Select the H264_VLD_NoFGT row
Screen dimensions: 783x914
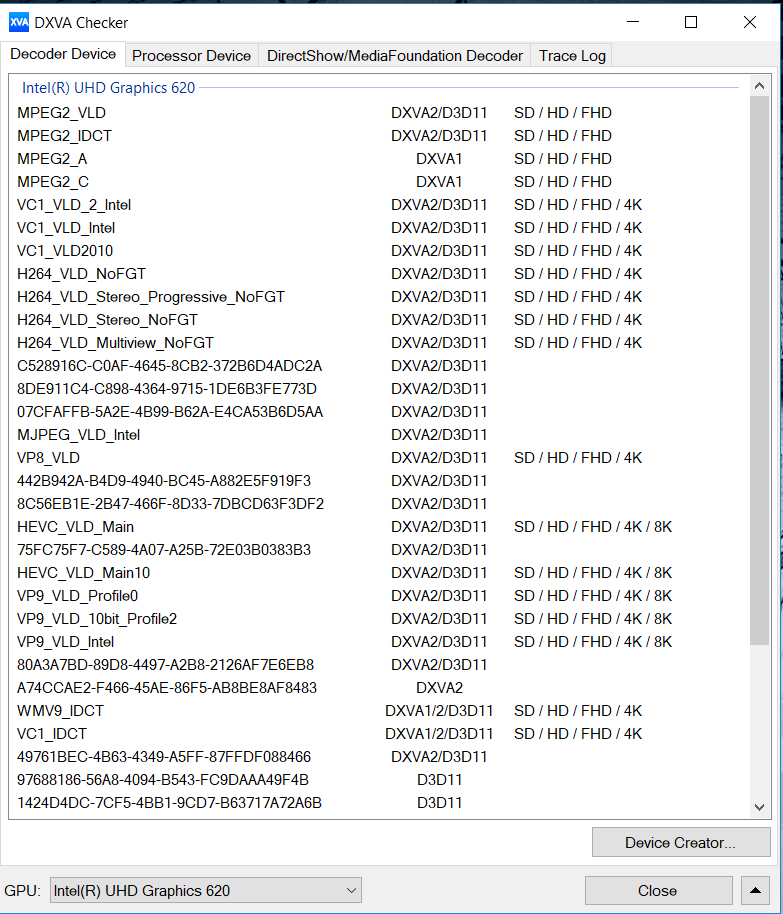379,274
